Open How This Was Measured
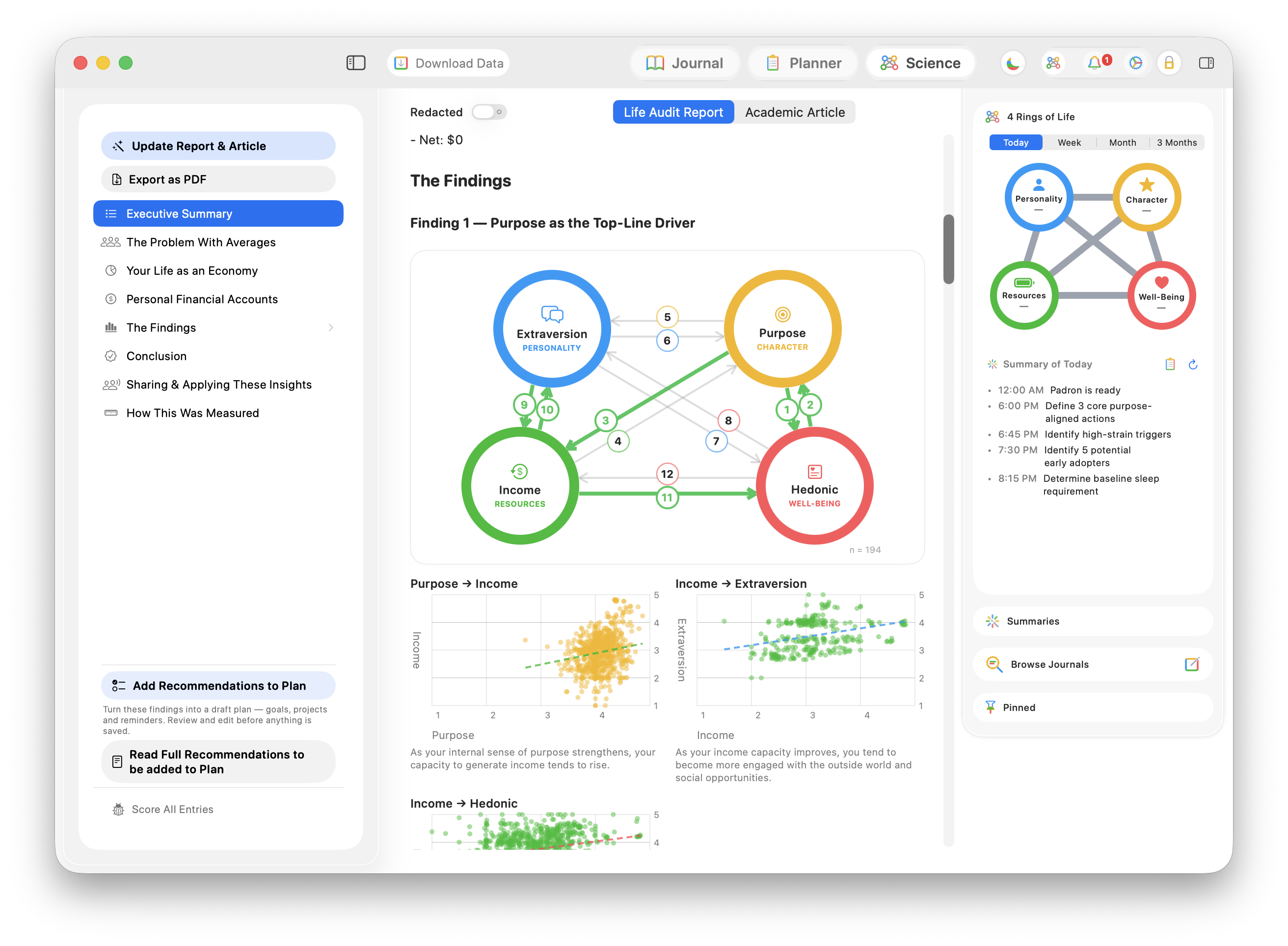Screen dimensions: 1288x946 click(x=218, y=413)
